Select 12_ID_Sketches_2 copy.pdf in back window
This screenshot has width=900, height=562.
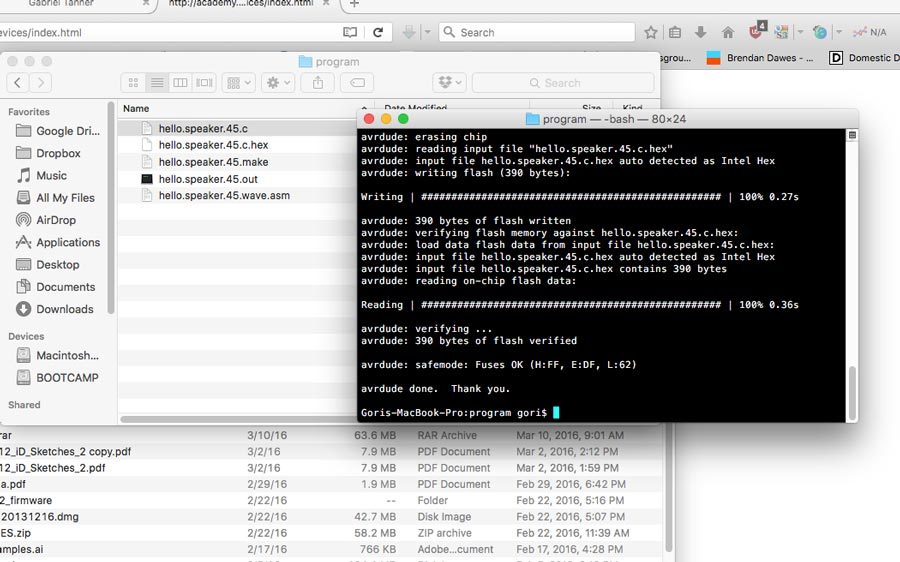(65, 451)
